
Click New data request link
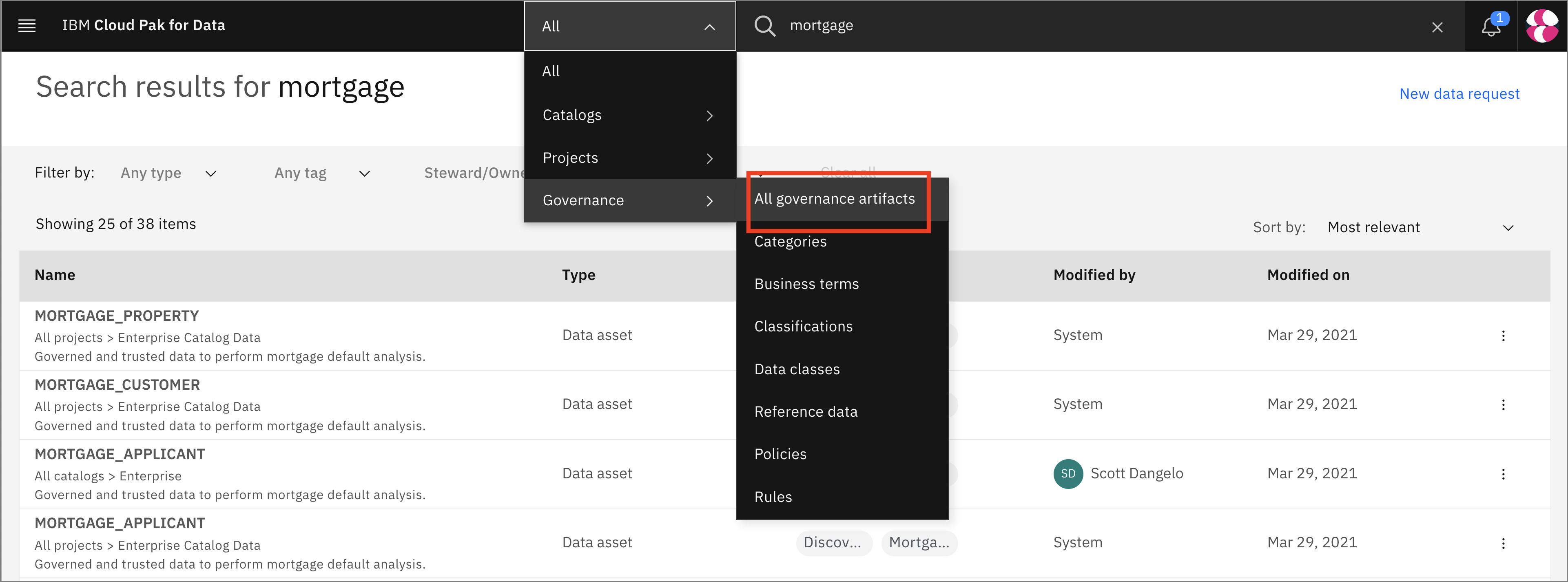click(1459, 94)
